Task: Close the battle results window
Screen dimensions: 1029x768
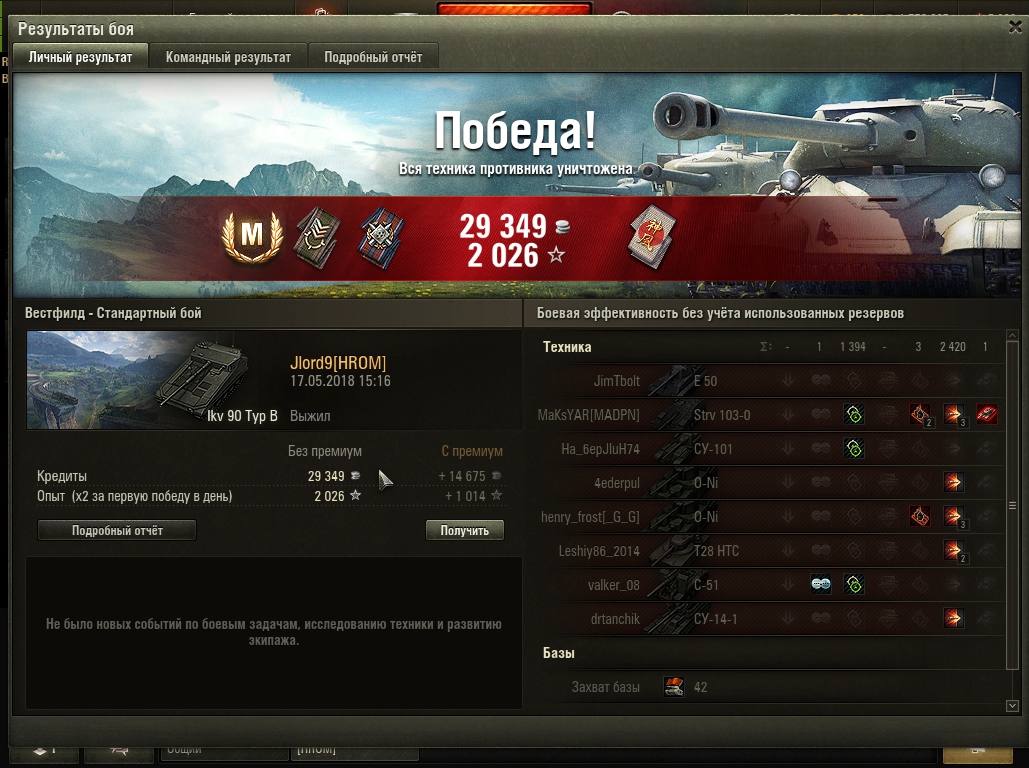Action: (x=1015, y=27)
